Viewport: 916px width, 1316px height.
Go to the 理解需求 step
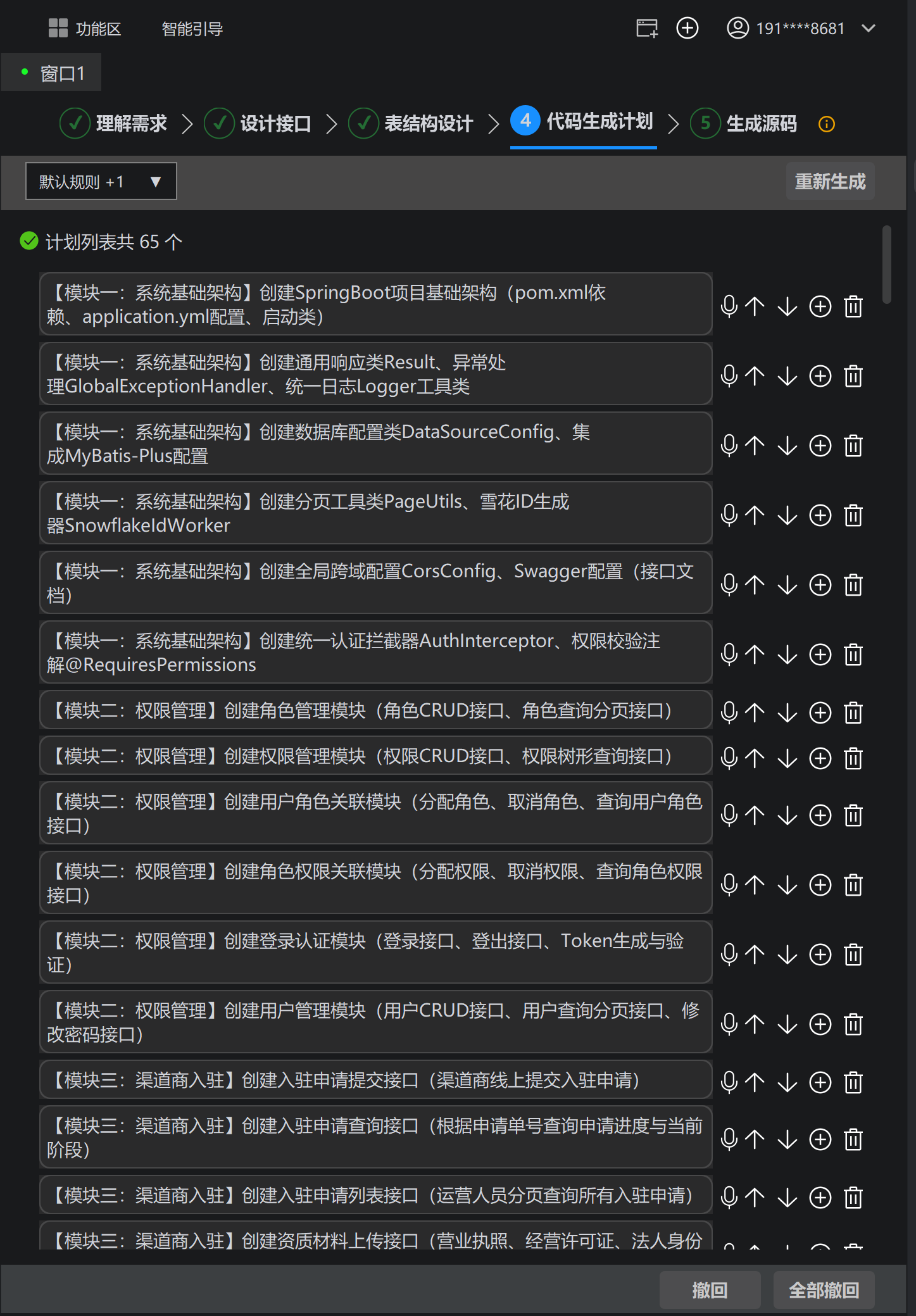113,123
